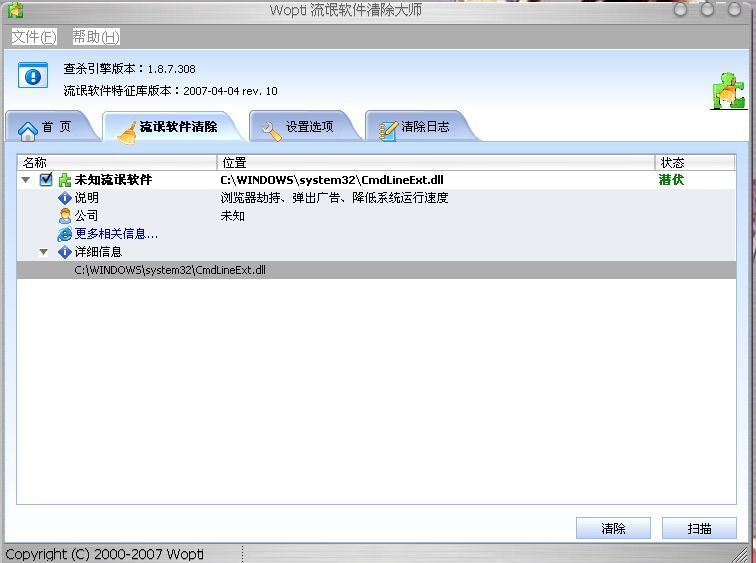Open the 更多相关信息... link
Image resolution: width=756 pixels, height=563 pixels.
pyautogui.click(x=116, y=234)
